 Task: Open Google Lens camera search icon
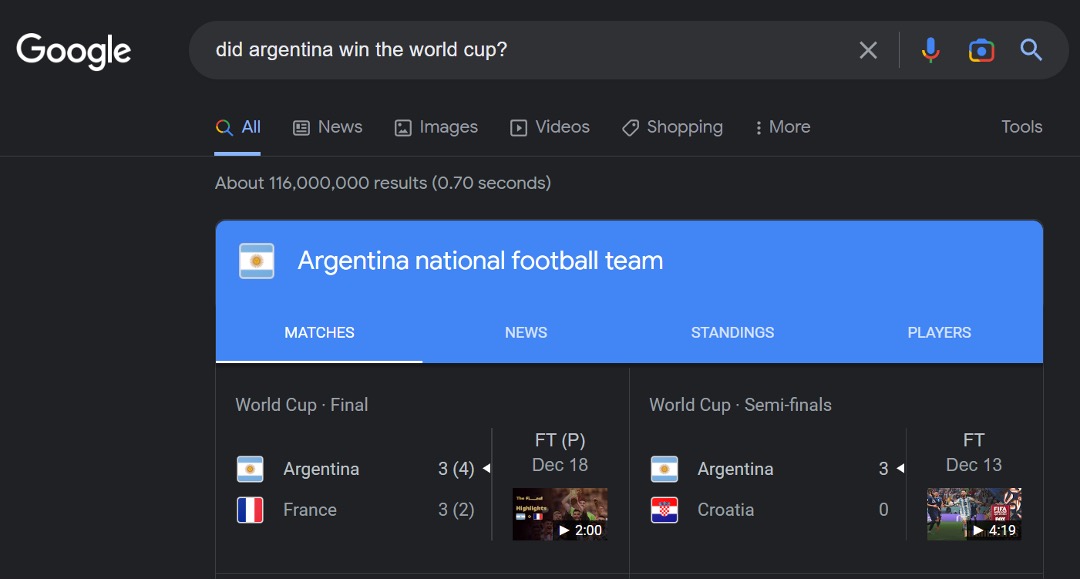[x=981, y=50]
